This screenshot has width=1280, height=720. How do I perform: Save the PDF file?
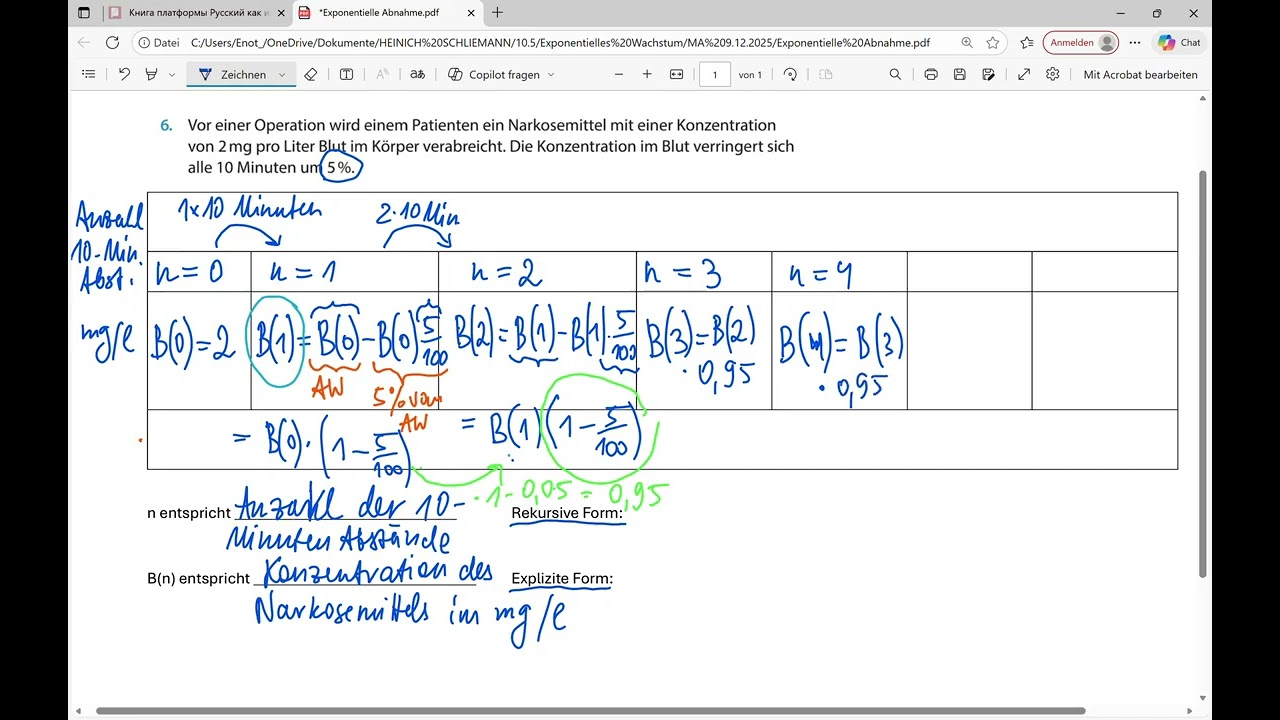960,74
